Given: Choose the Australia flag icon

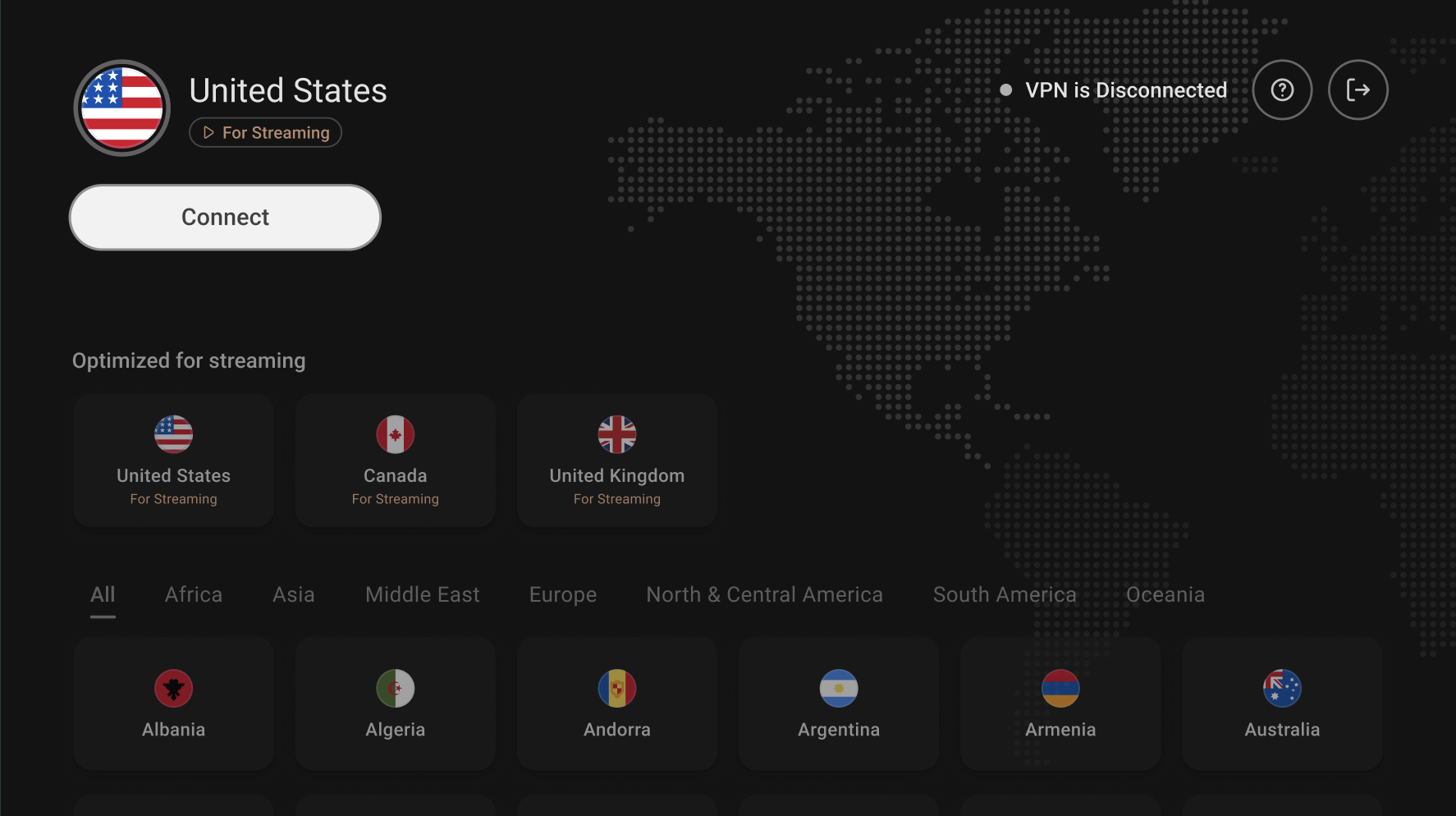Looking at the screenshot, I should [x=1282, y=688].
